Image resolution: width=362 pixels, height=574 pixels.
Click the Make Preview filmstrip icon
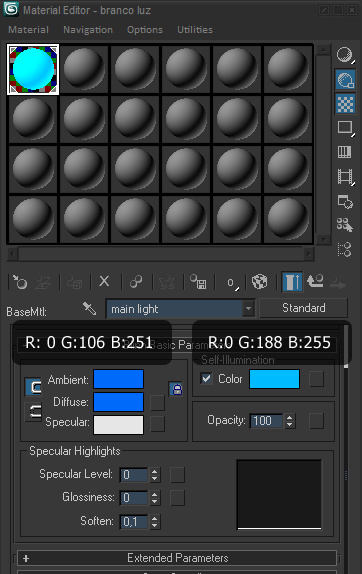pyautogui.click(x=345, y=177)
